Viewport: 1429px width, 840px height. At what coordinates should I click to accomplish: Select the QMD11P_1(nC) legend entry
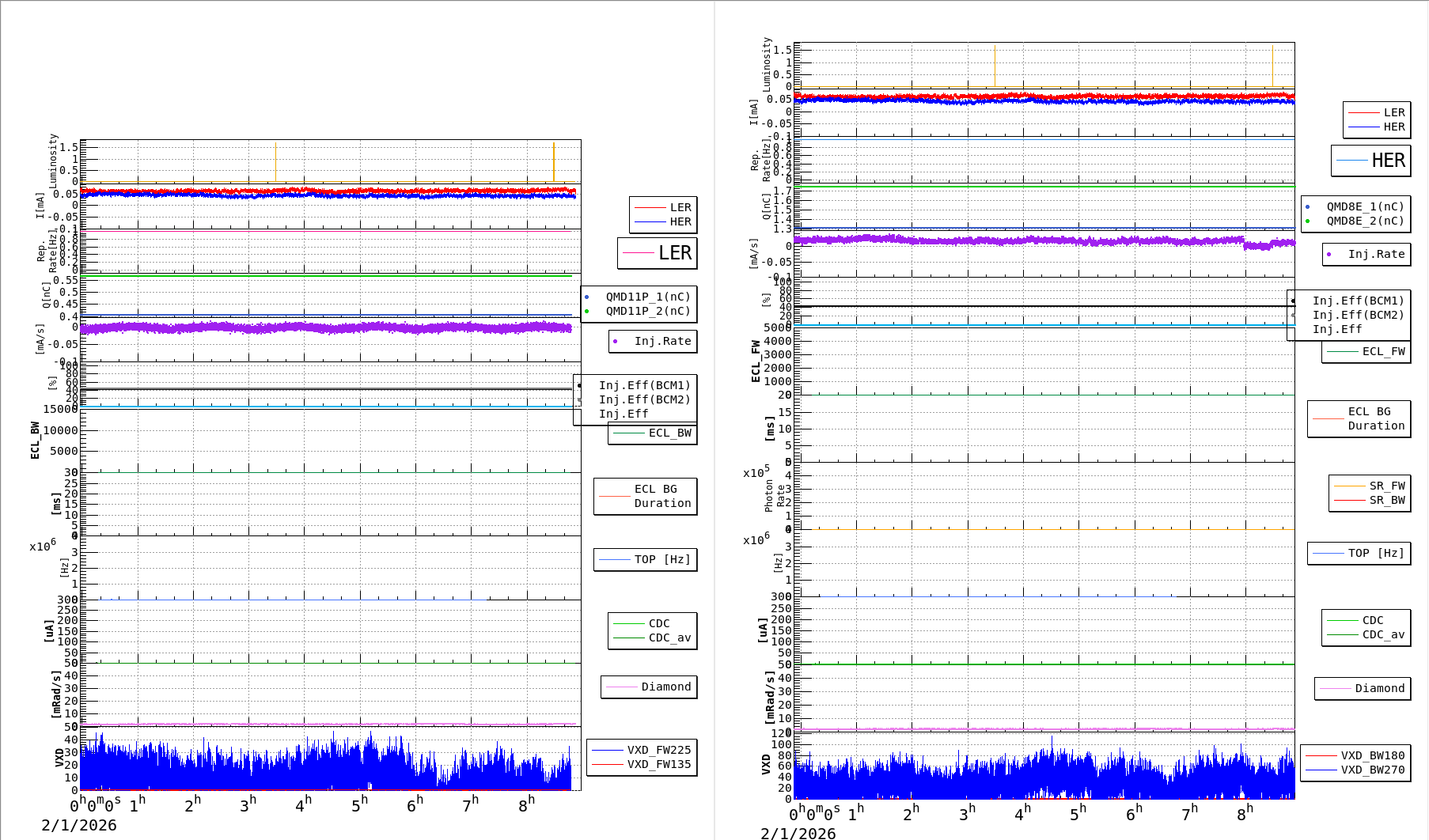pos(647,297)
